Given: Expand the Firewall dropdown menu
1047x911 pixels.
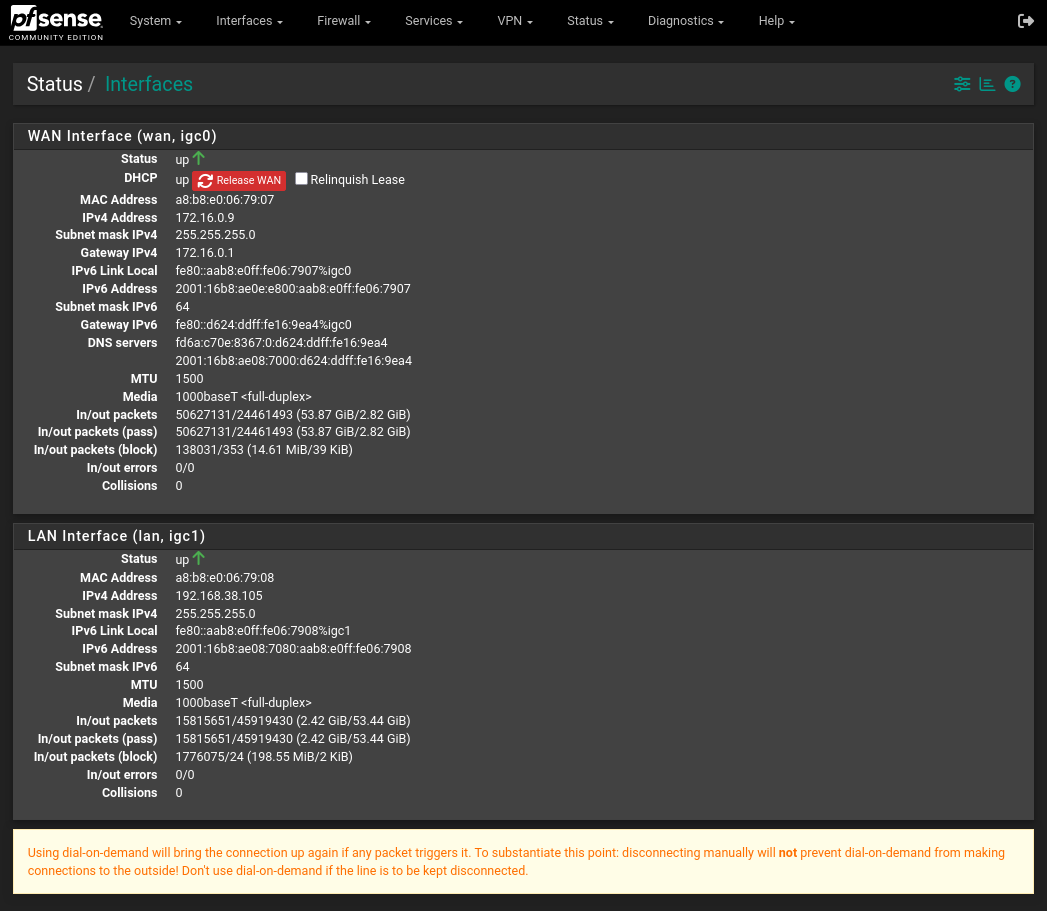Looking at the screenshot, I should [344, 21].
